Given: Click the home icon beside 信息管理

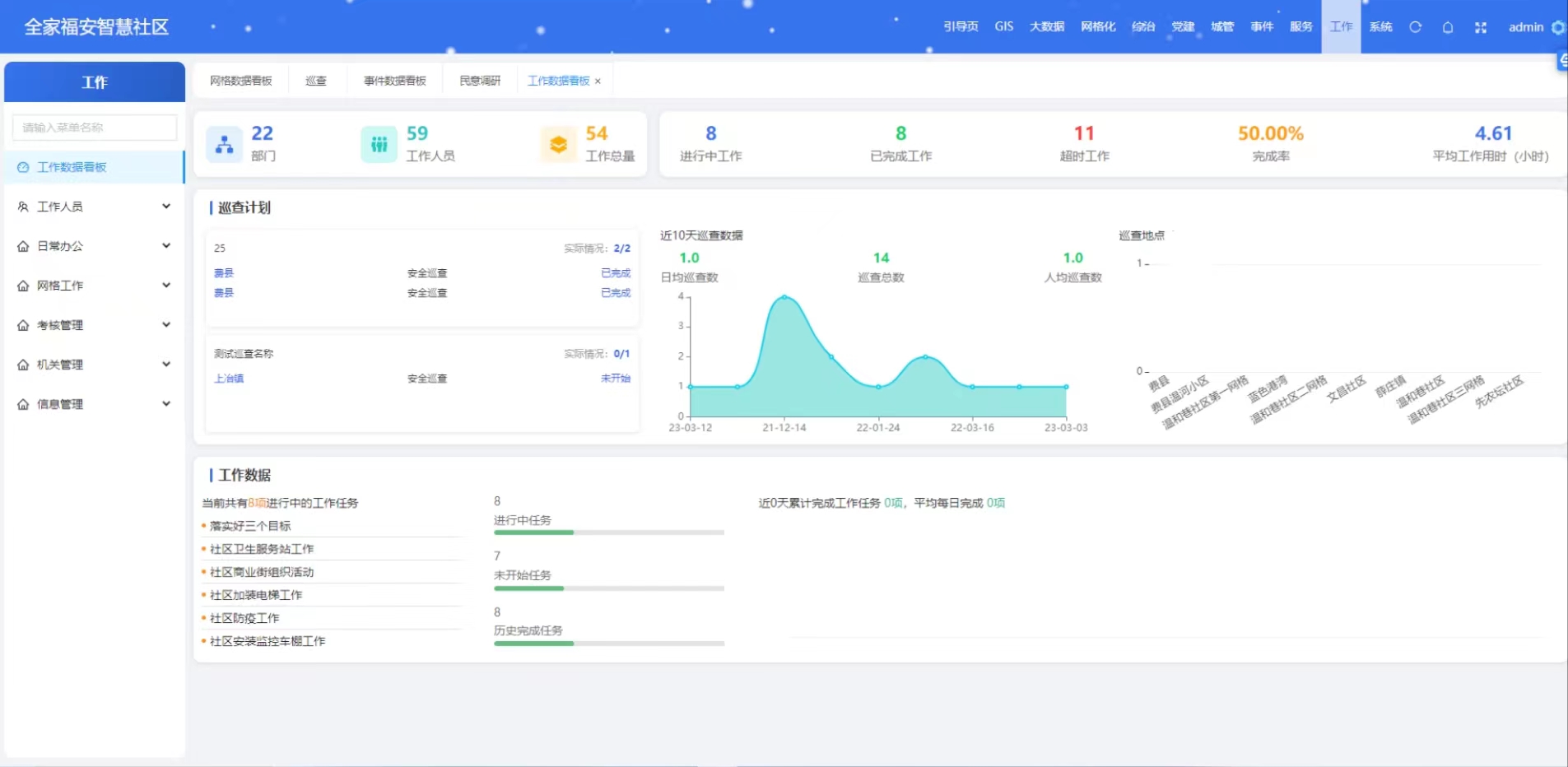Looking at the screenshot, I should [x=23, y=404].
